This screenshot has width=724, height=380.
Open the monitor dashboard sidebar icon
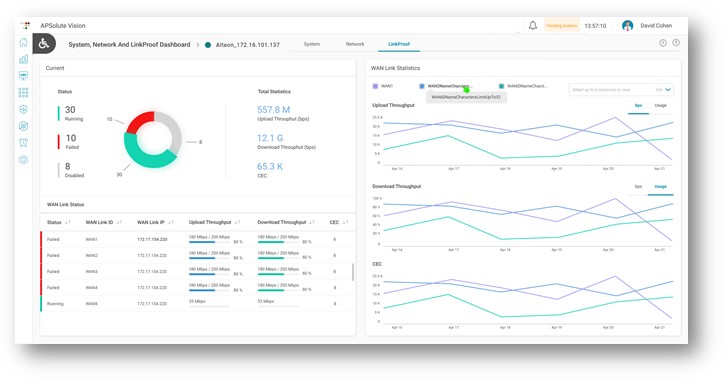click(23, 76)
